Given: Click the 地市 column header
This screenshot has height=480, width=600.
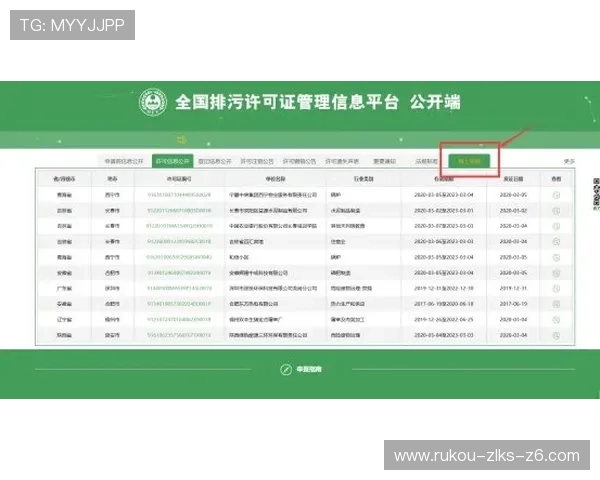Looking at the screenshot, I should point(112,179).
